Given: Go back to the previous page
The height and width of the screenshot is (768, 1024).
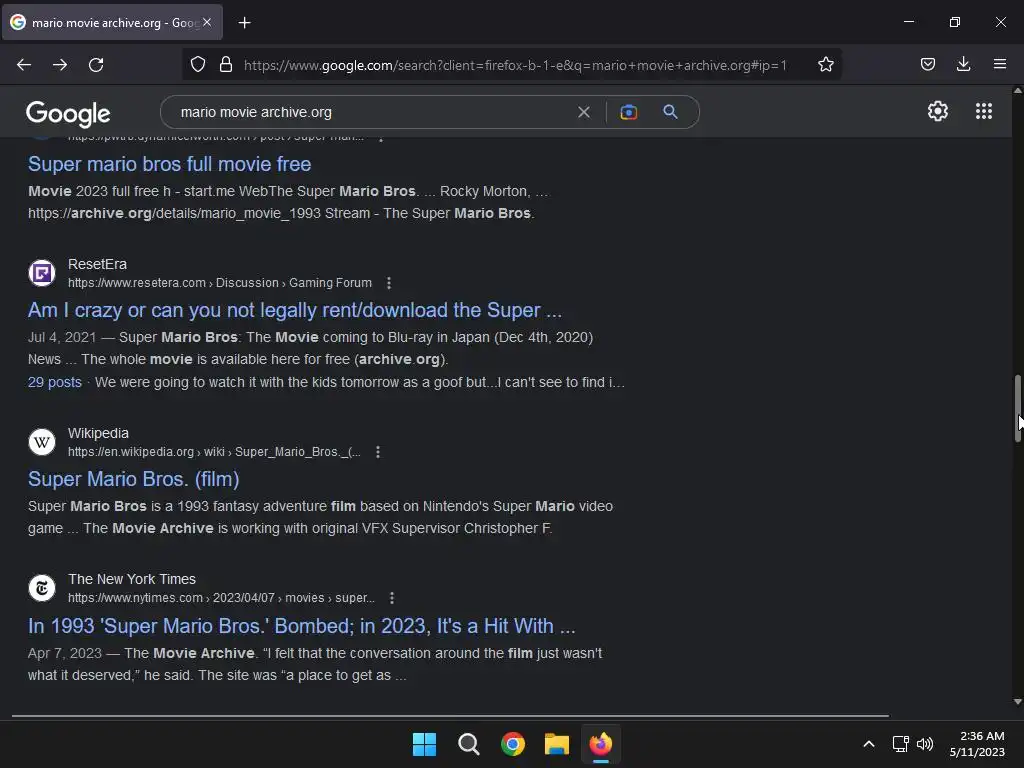Looking at the screenshot, I should (24, 65).
